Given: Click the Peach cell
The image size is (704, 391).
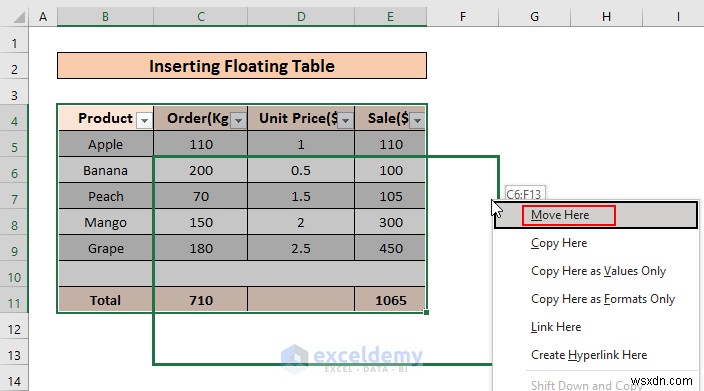Looking at the screenshot, I should [106, 196].
